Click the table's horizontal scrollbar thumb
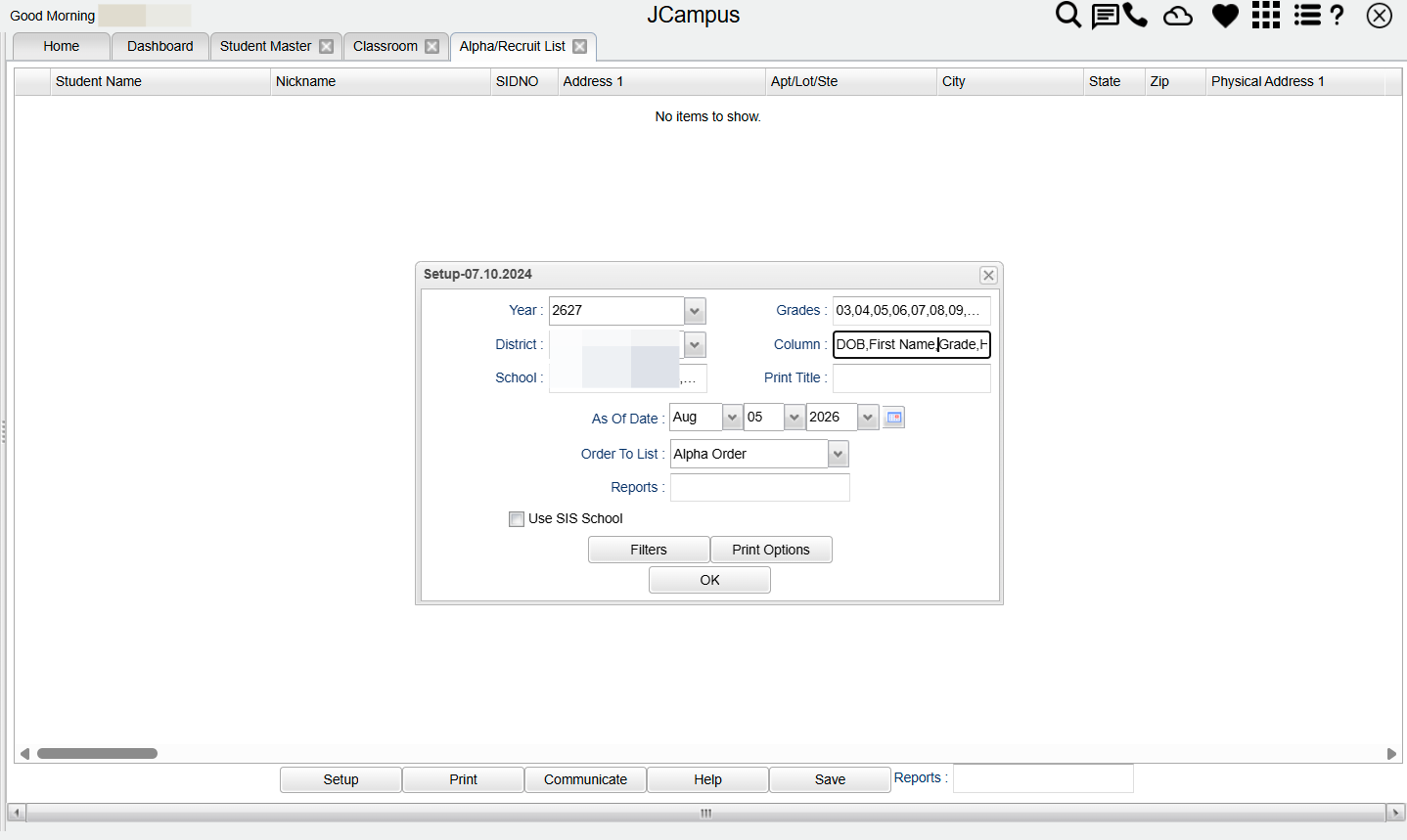 pos(97,753)
